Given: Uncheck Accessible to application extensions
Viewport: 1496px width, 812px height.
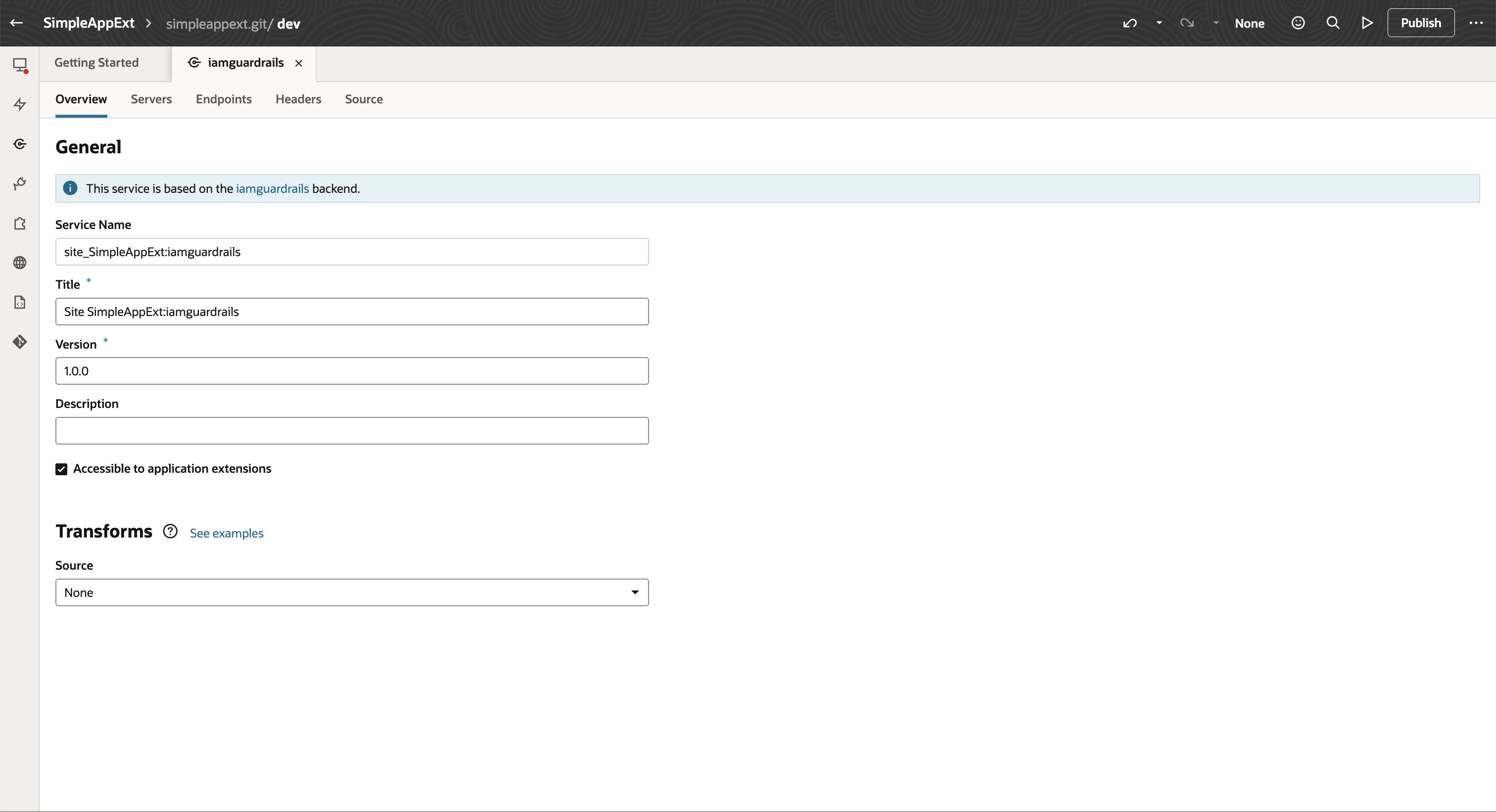Looking at the screenshot, I should tap(61, 468).
